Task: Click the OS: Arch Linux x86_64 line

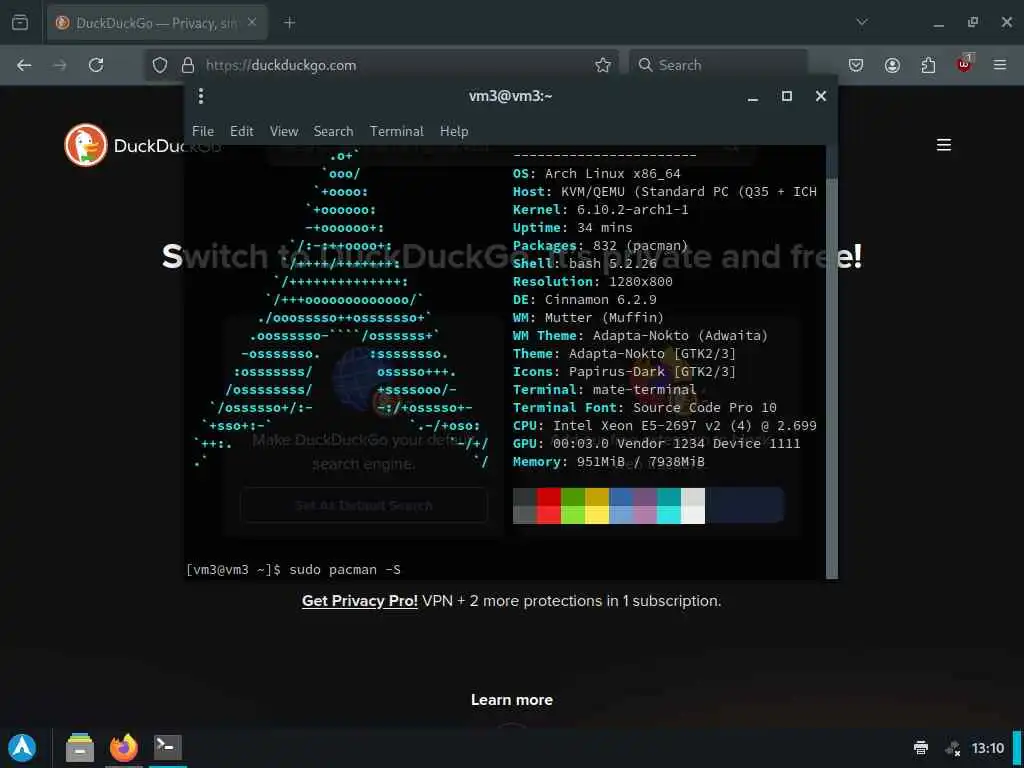Action: pos(596,174)
